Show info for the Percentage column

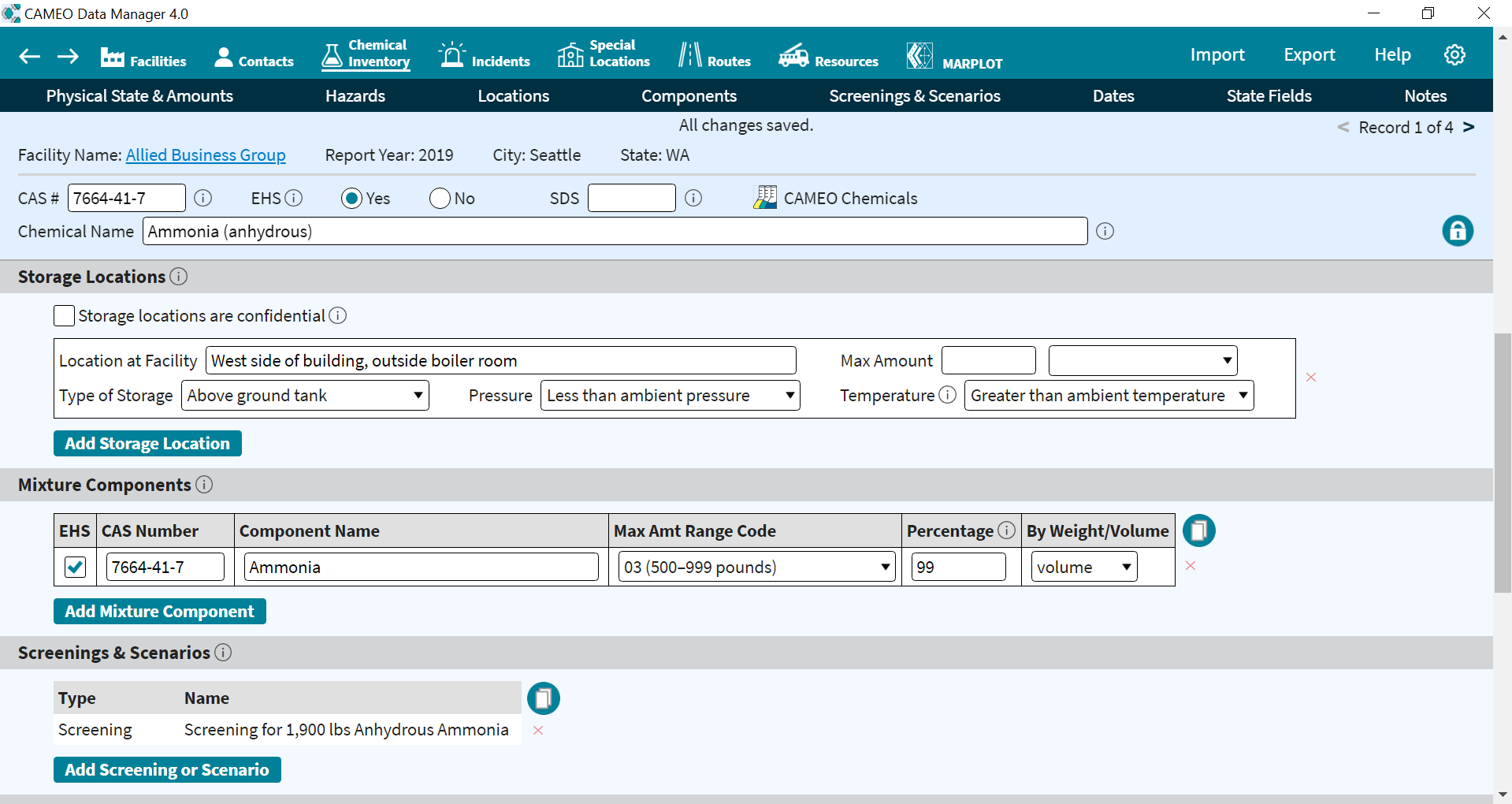1006,530
